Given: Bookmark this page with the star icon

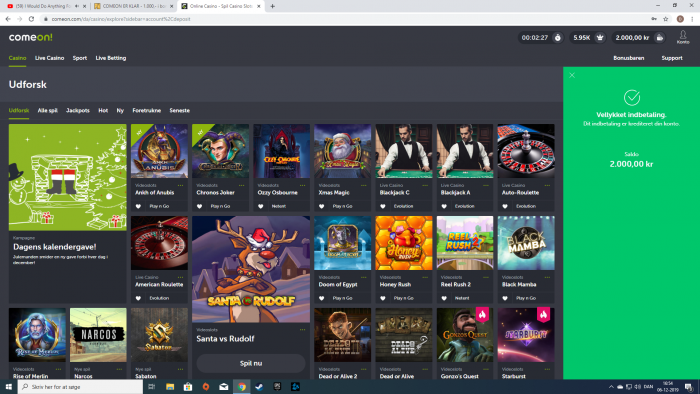Looking at the screenshot, I should point(666,19).
